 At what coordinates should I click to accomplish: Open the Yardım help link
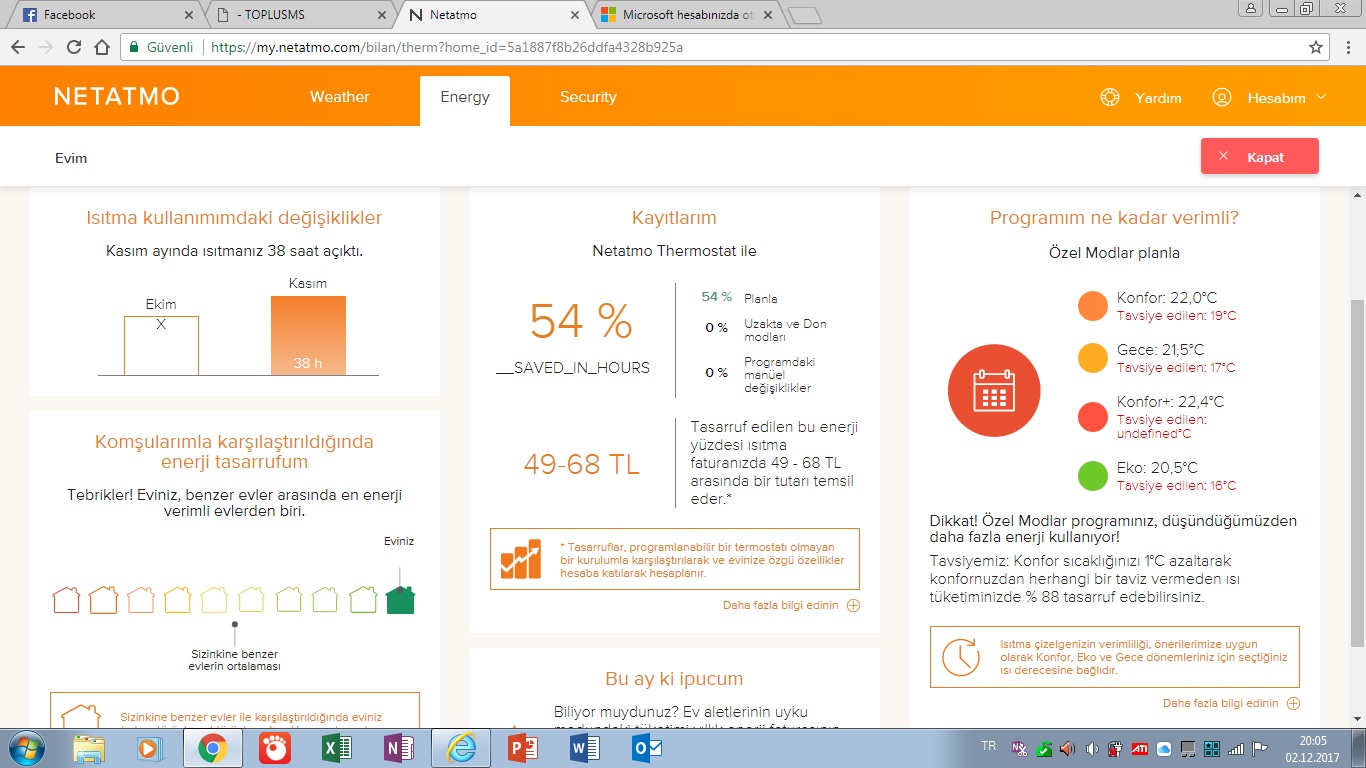tap(1158, 98)
